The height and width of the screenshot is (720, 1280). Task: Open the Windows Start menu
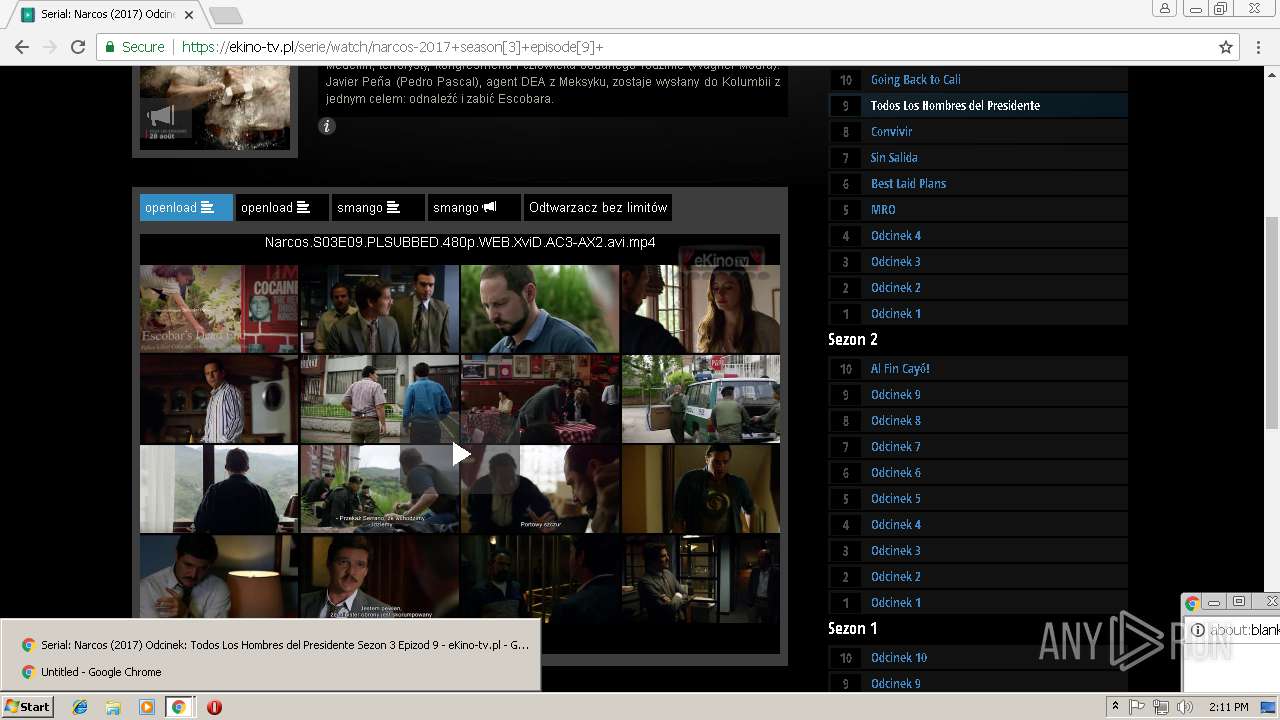click(27, 707)
